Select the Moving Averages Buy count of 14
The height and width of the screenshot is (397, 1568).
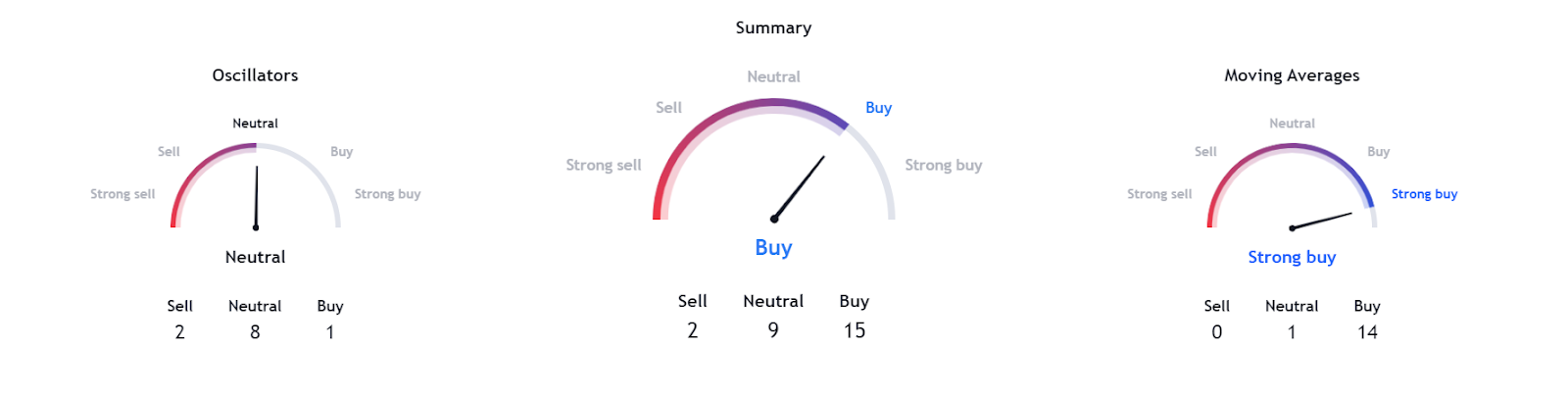pyautogui.click(x=1367, y=332)
